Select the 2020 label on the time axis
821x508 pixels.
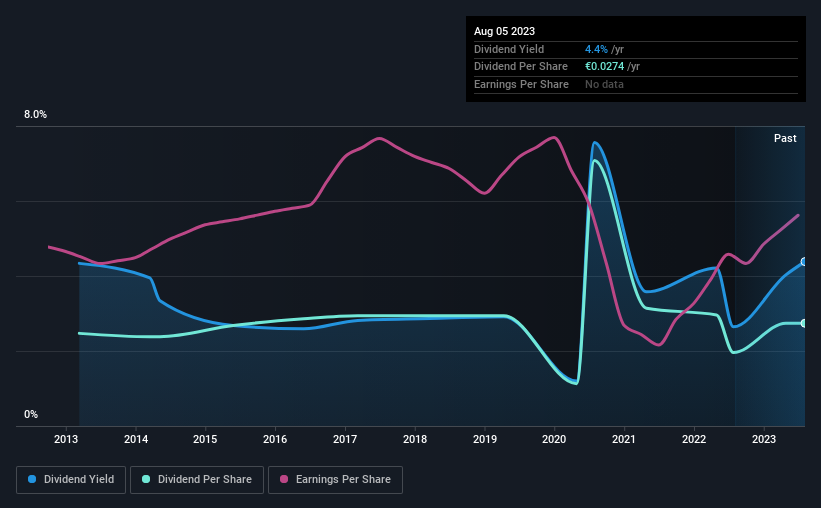554,439
